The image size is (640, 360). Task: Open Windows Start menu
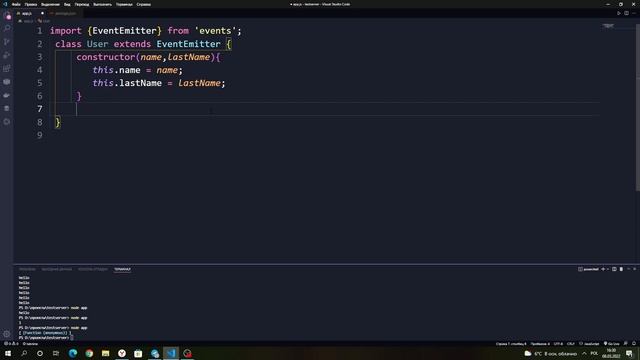[x=8, y=353]
